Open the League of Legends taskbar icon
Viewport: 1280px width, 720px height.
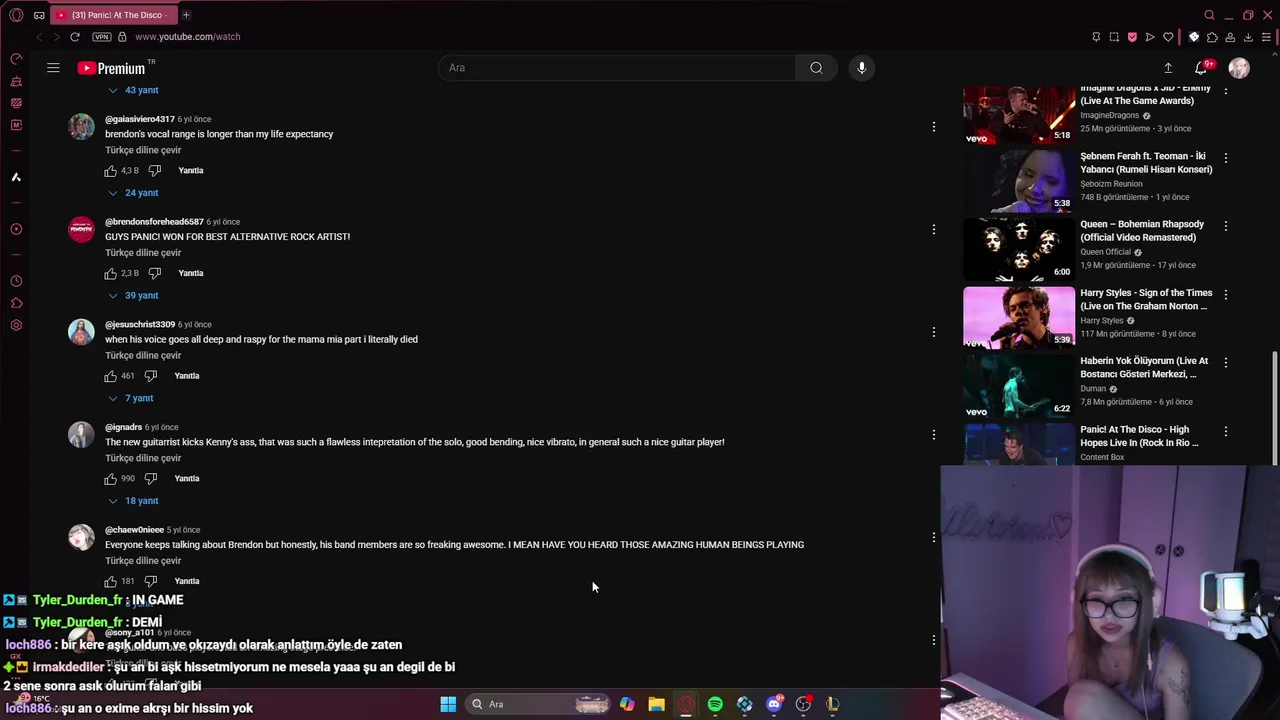point(832,704)
